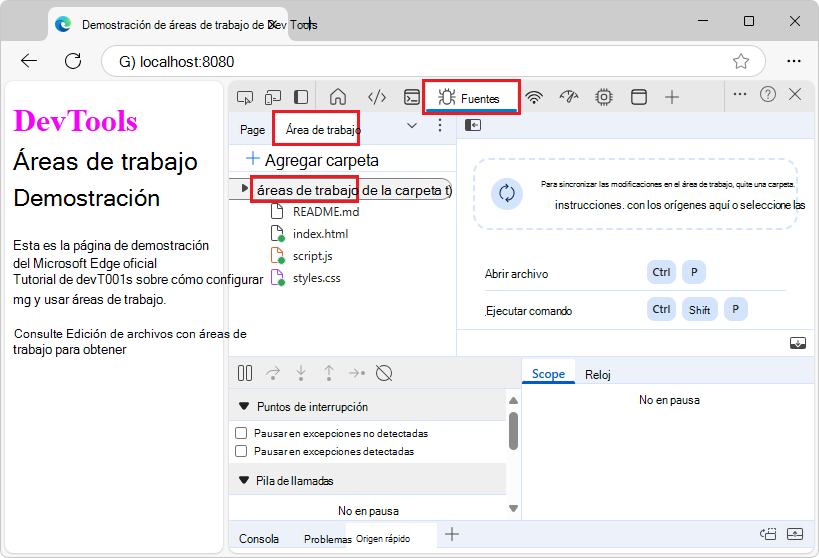819x558 pixels.
Task: Open navigator more options vertical dots
Action: pos(440,125)
